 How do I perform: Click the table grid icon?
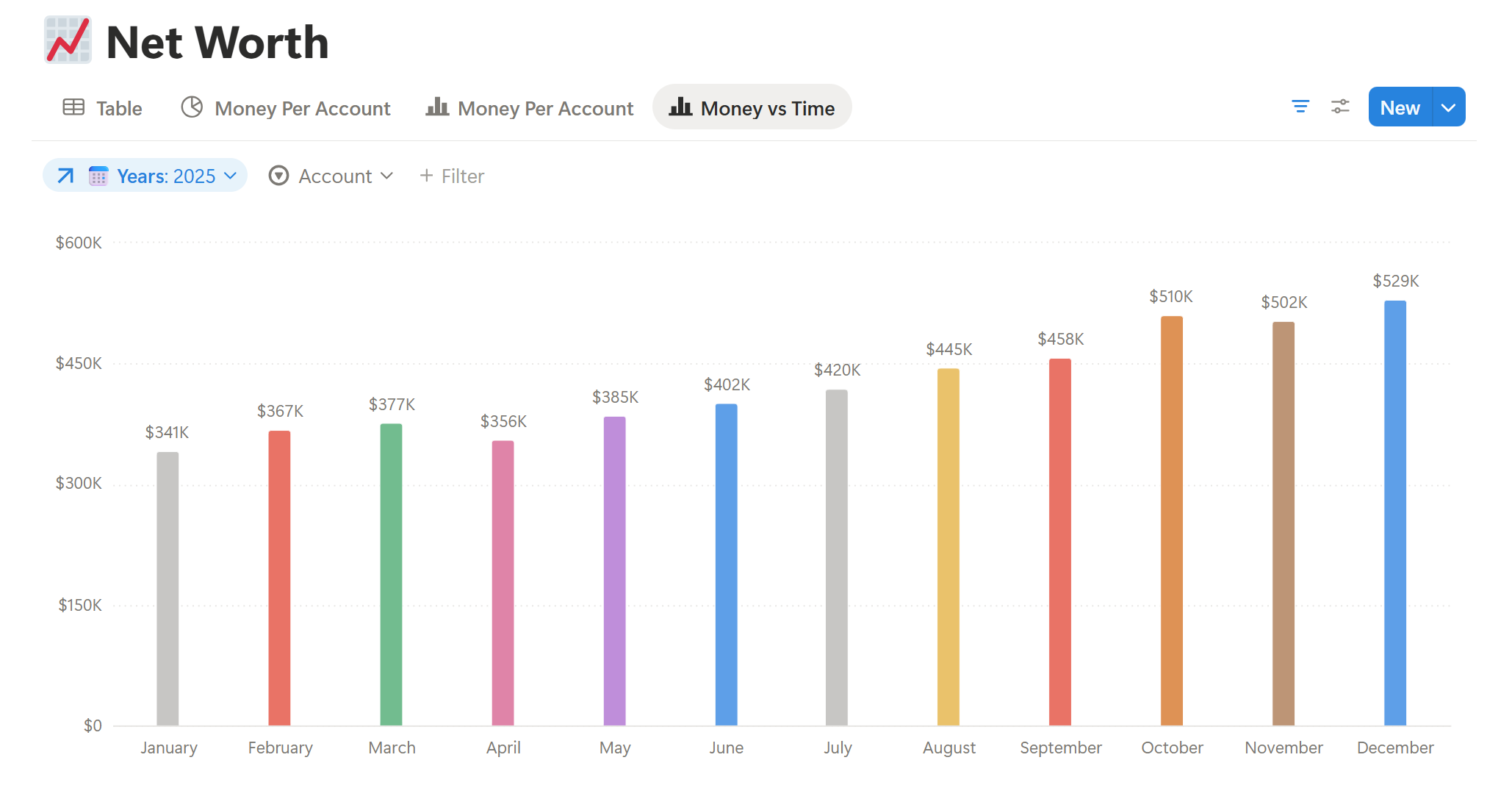[73, 107]
